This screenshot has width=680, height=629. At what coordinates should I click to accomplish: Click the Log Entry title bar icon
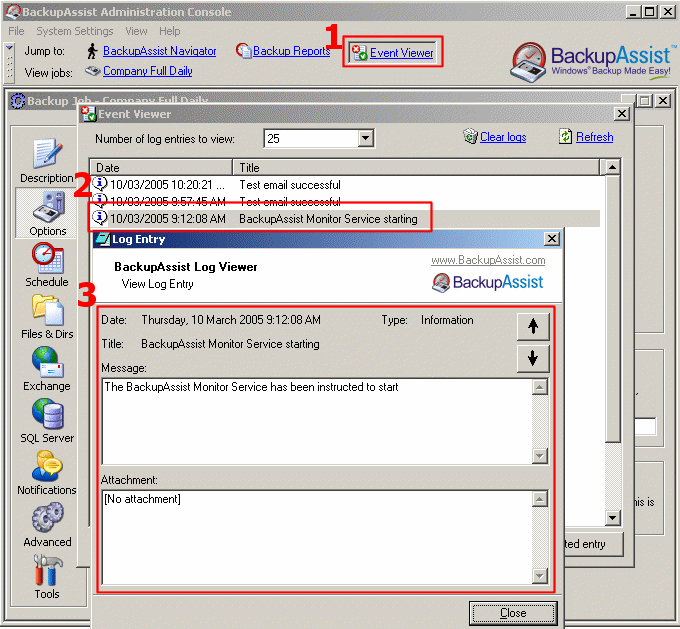coord(103,239)
